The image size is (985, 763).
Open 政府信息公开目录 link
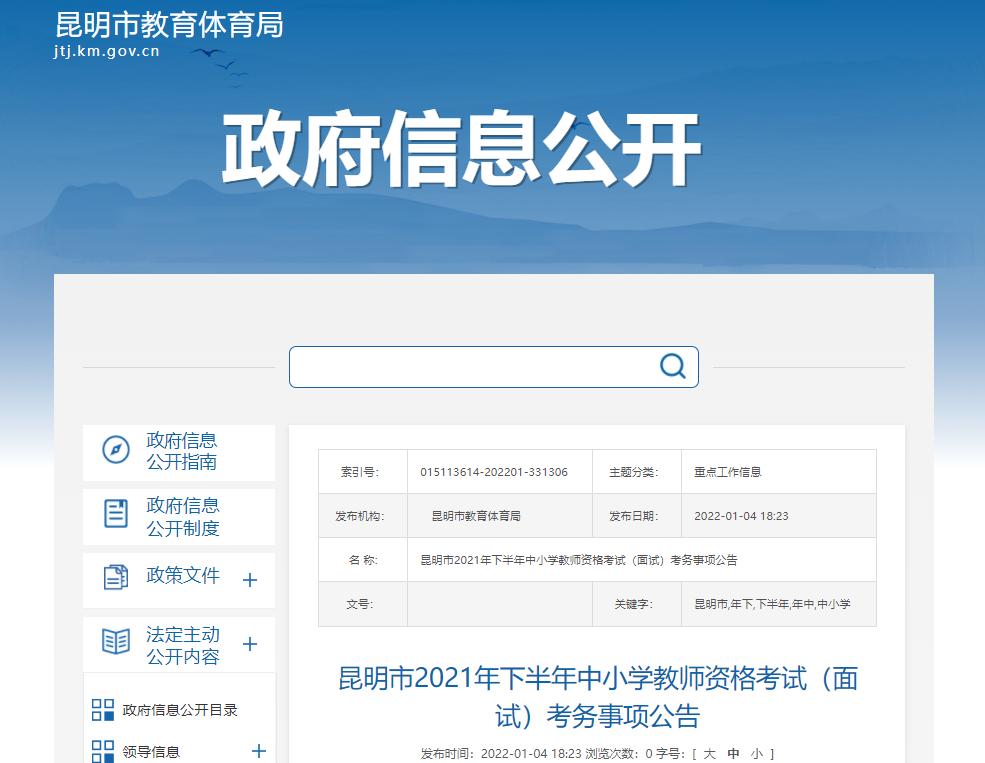click(x=180, y=710)
